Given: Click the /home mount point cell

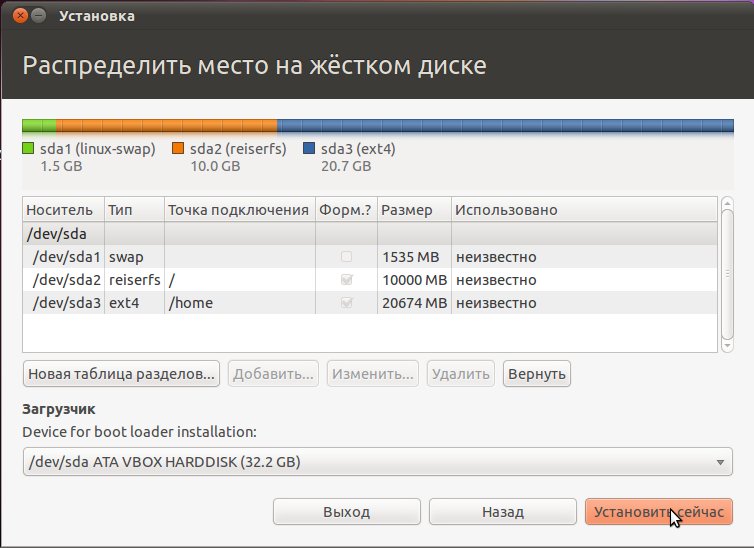Looking at the screenshot, I should coord(239,303).
